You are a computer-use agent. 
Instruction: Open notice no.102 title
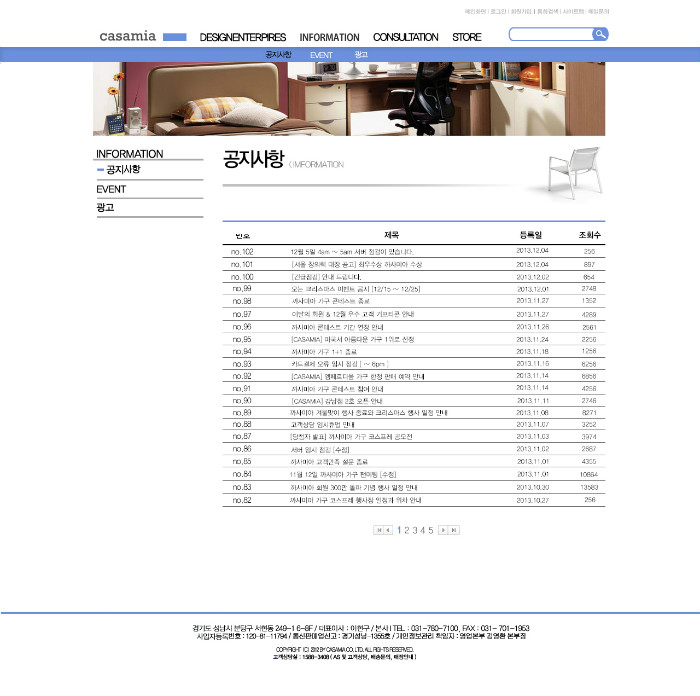click(x=352, y=252)
